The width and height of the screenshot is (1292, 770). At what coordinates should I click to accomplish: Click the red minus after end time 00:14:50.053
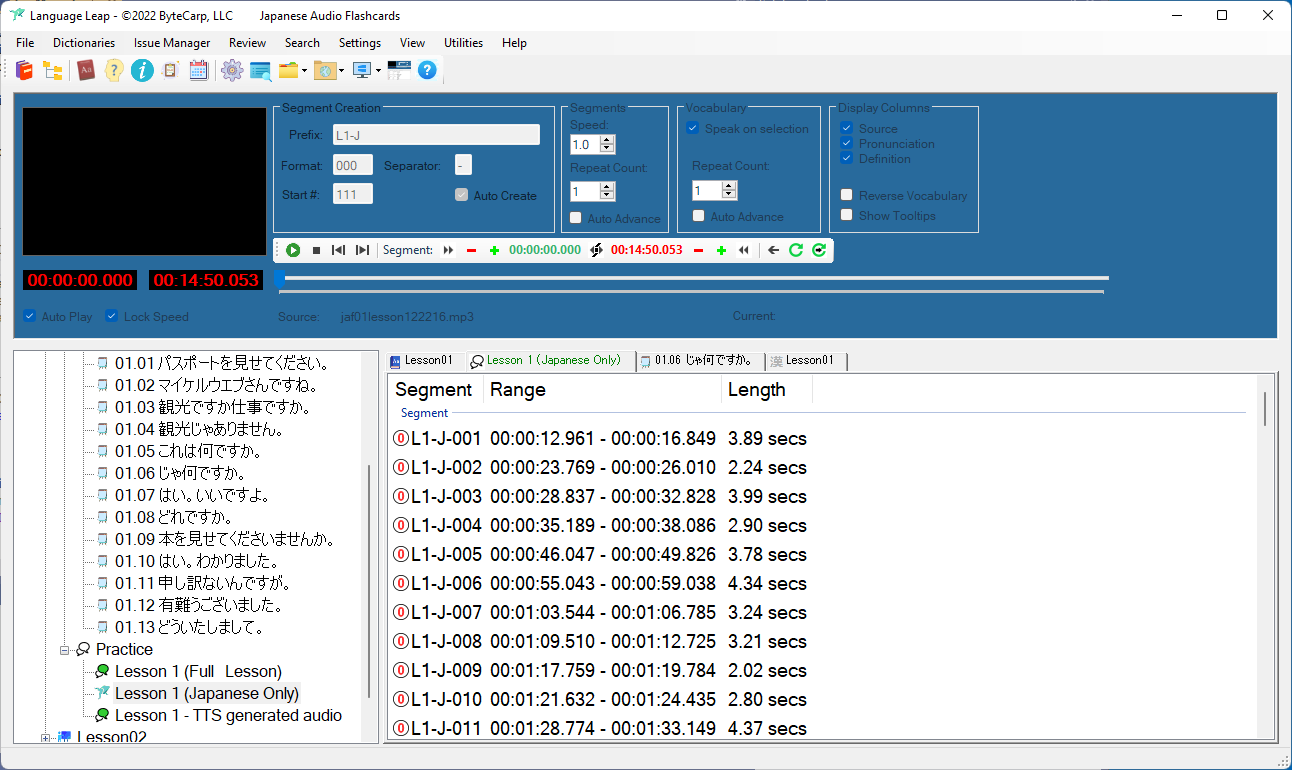coord(698,250)
